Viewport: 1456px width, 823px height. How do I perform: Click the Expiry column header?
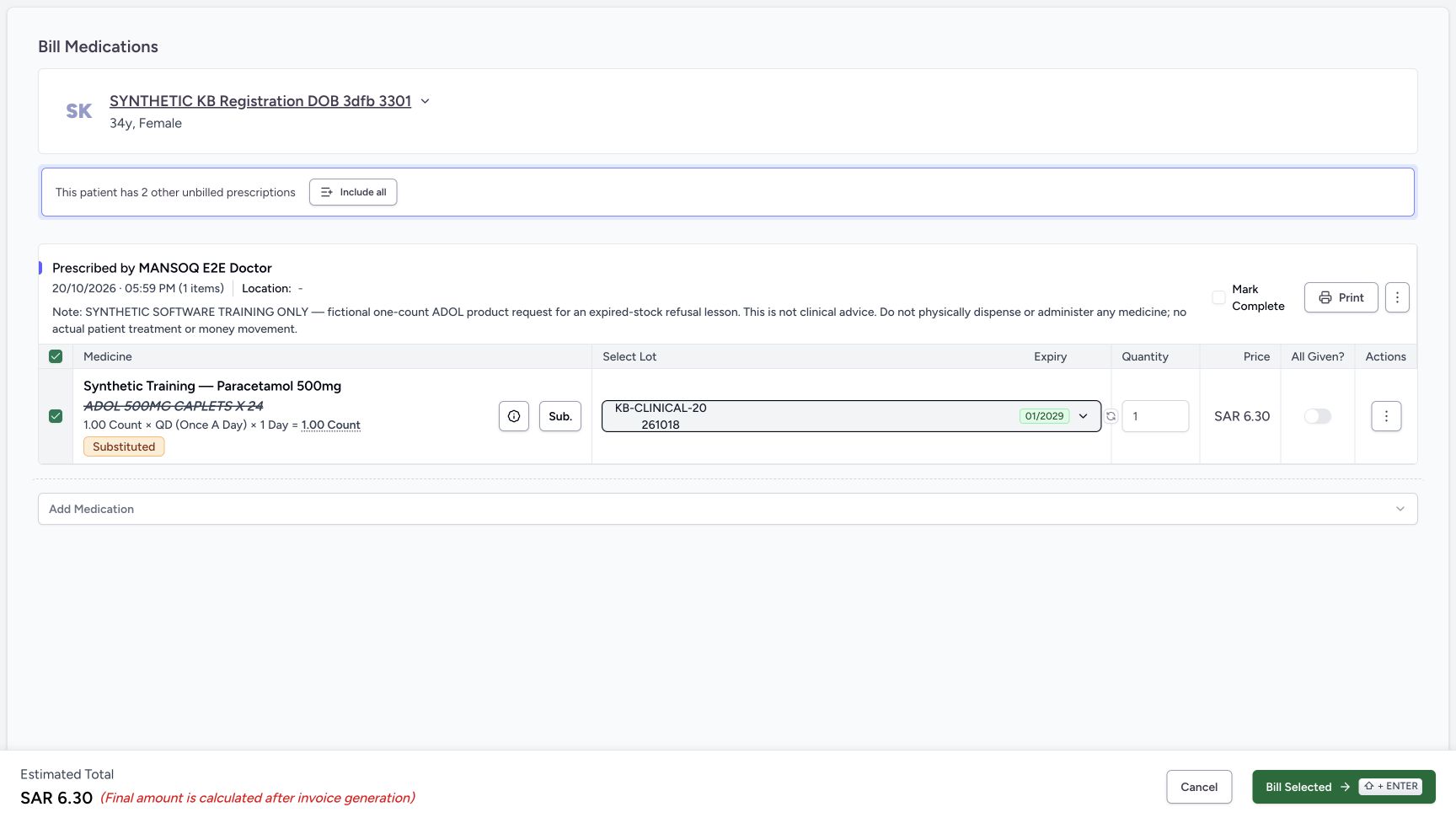(x=1050, y=356)
